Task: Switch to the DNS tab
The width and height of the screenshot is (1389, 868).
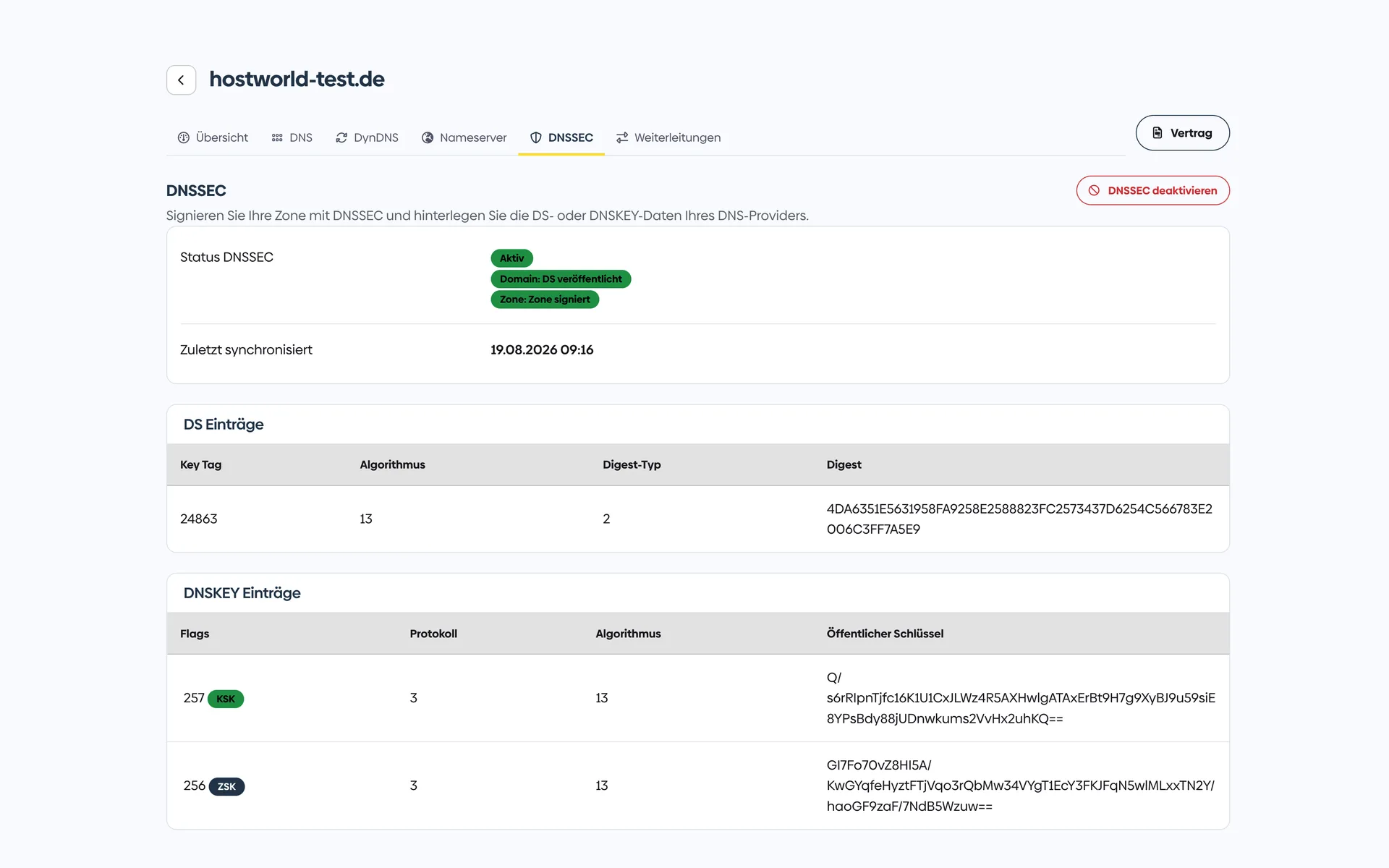Action: [x=292, y=137]
